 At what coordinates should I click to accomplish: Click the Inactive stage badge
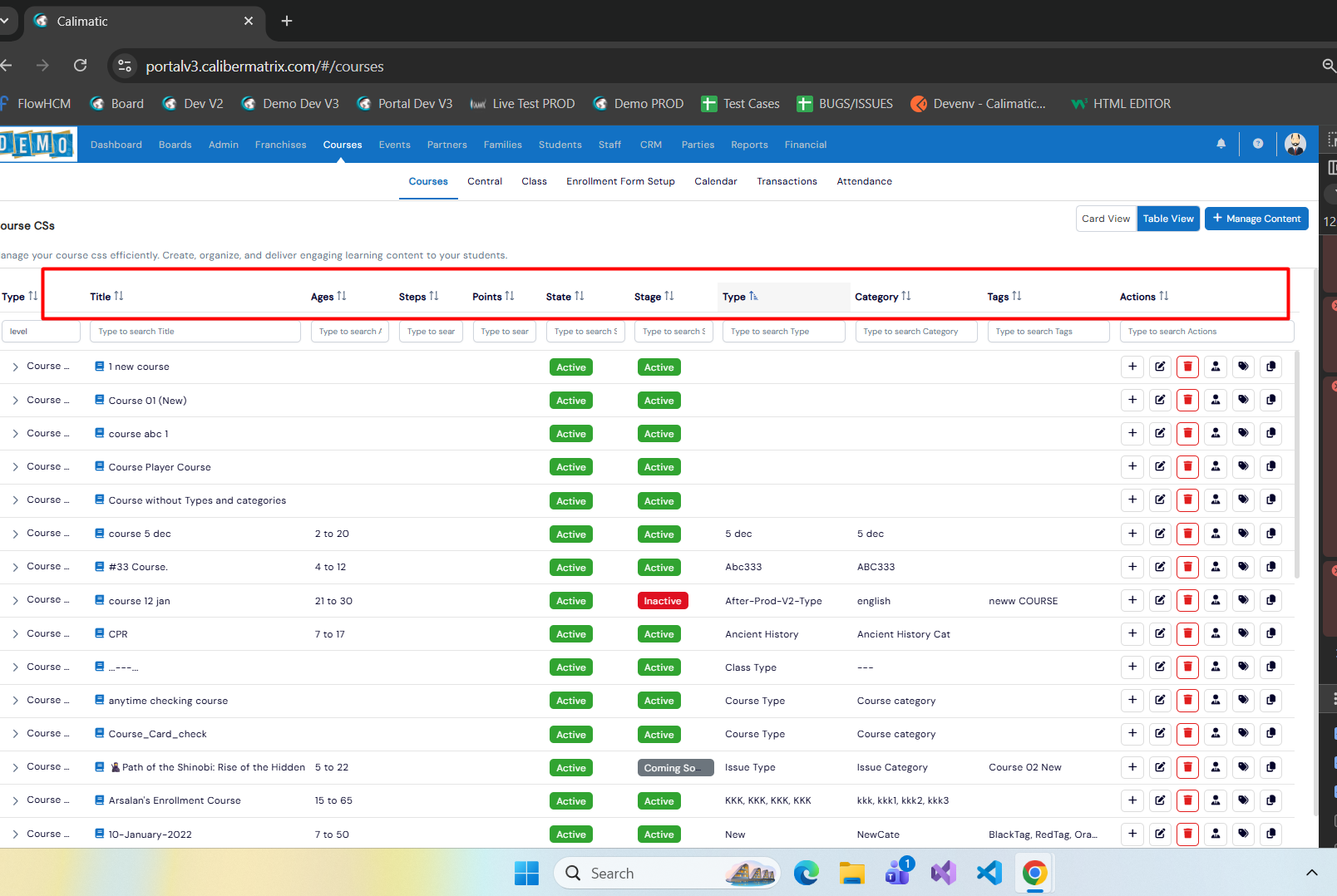[x=663, y=600]
